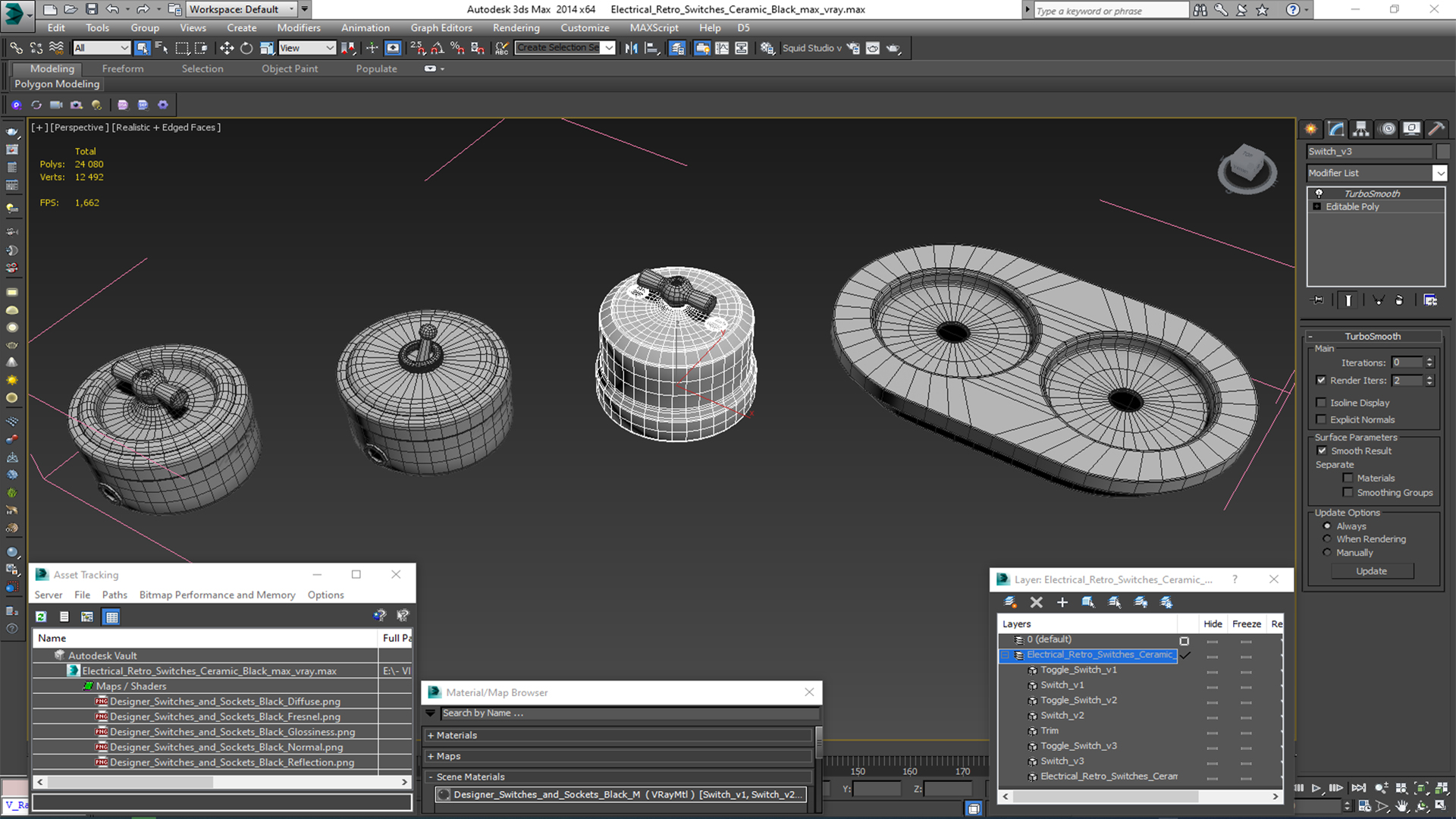The height and width of the screenshot is (819, 1456).
Task: Select the Rotate tool in toolbar
Action: (x=246, y=48)
